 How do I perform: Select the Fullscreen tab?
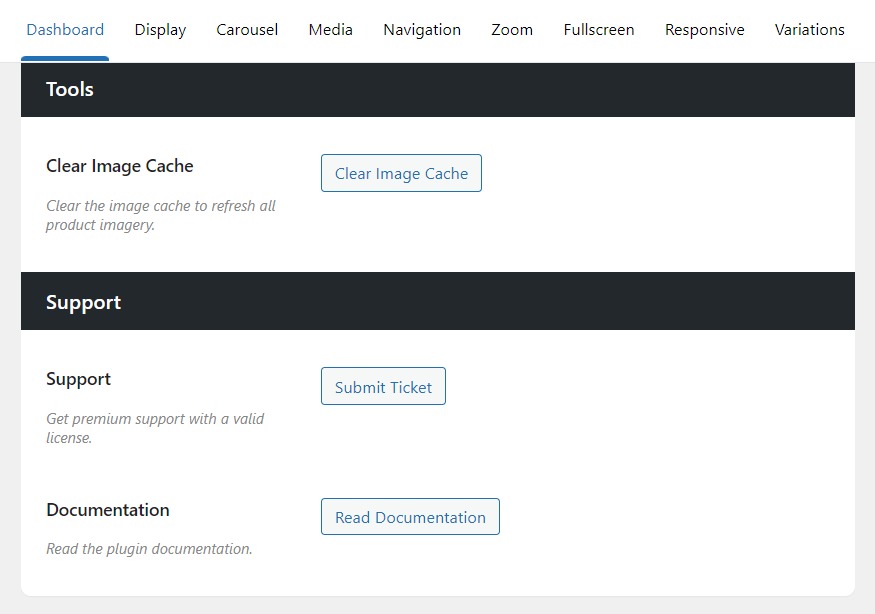[599, 30]
